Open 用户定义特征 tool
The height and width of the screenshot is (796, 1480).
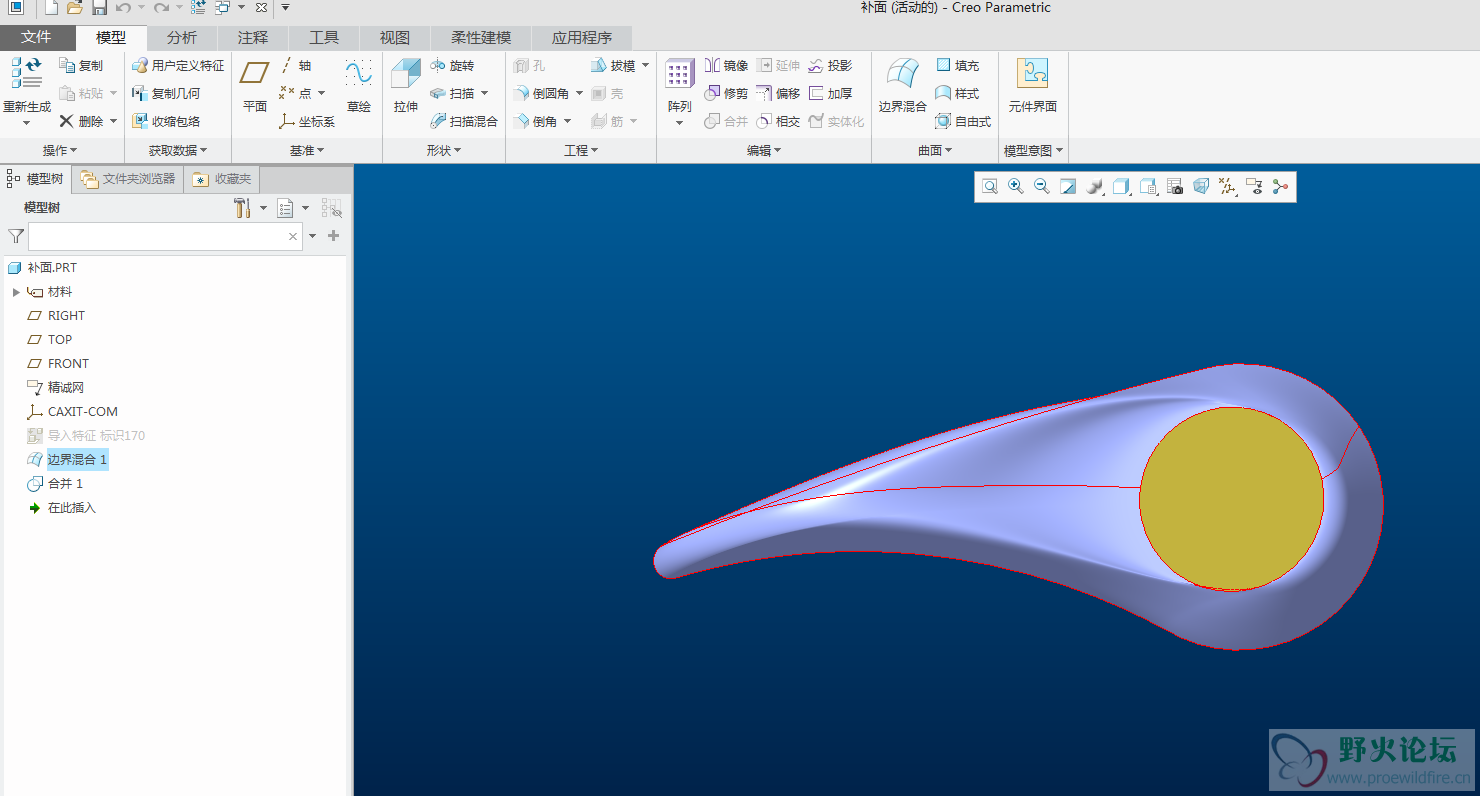(x=178, y=65)
